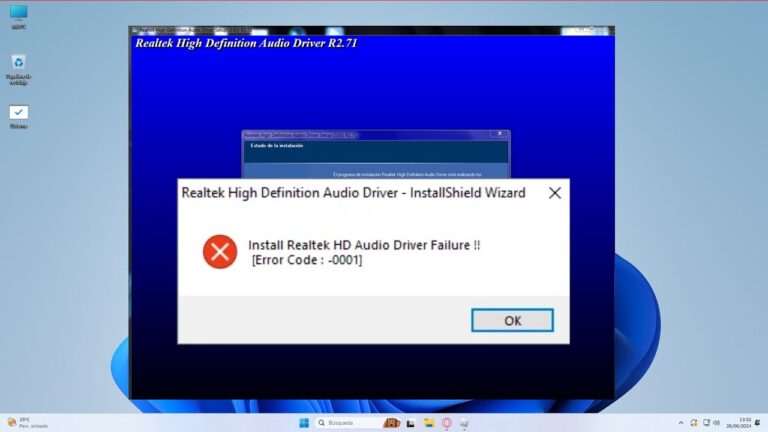Image resolution: width=768 pixels, height=432 pixels.
Task: Click the red error X icon
Action: (219, 252)
